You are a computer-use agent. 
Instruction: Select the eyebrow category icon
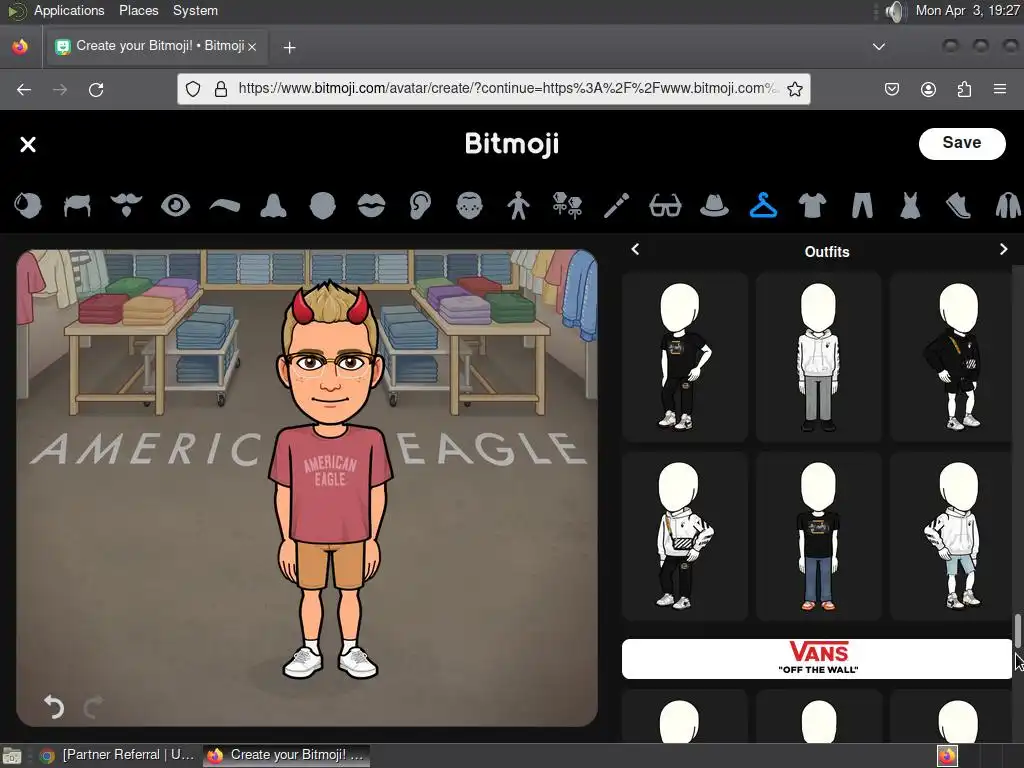tap(225, 206)
